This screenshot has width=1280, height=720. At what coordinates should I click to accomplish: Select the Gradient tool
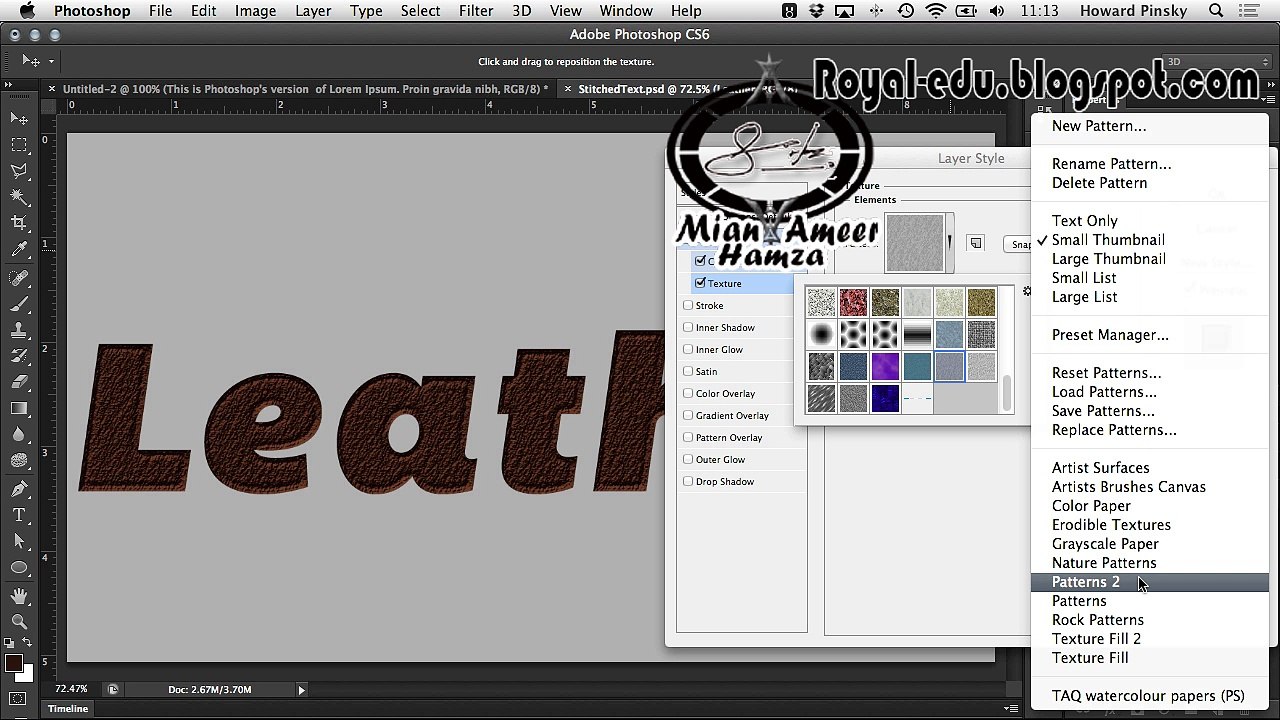click(x=19, y=408)
